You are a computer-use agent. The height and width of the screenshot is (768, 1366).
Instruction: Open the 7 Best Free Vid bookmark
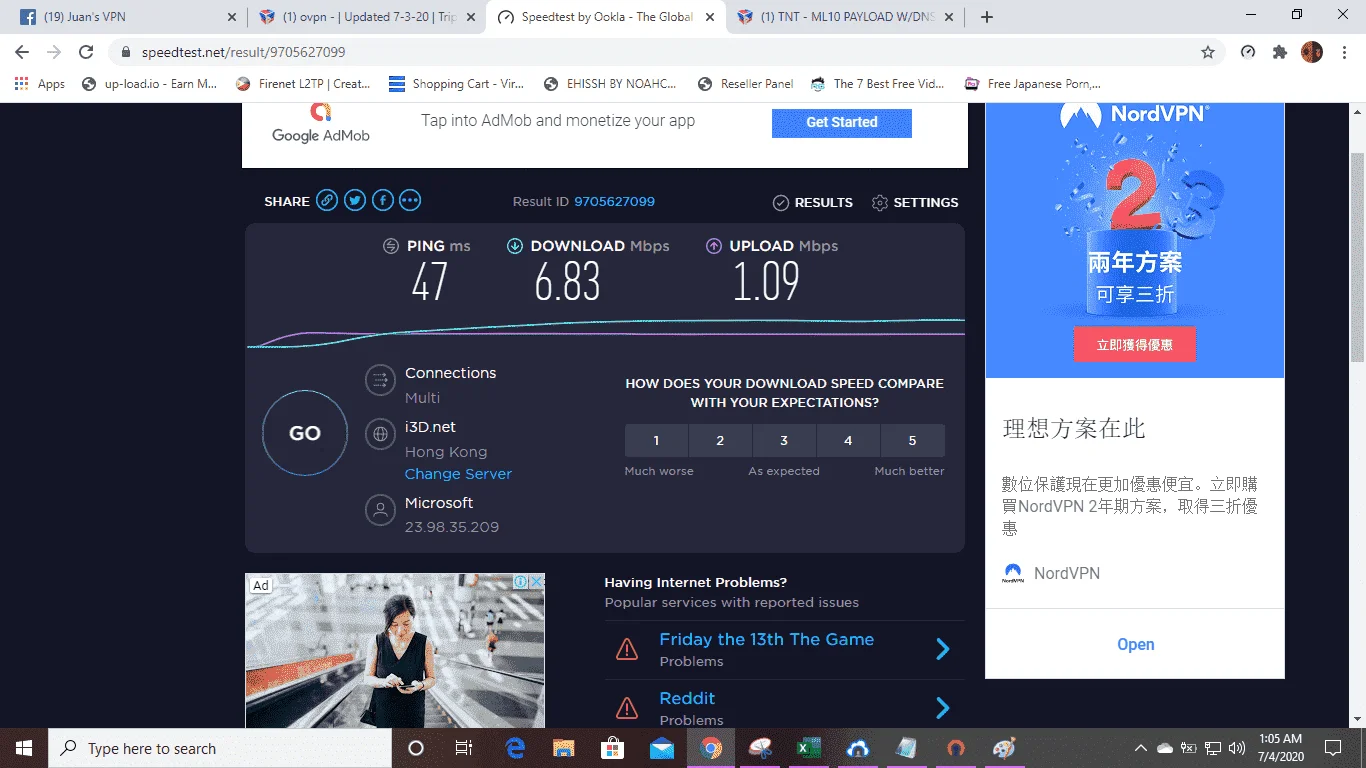coord(878,84)
